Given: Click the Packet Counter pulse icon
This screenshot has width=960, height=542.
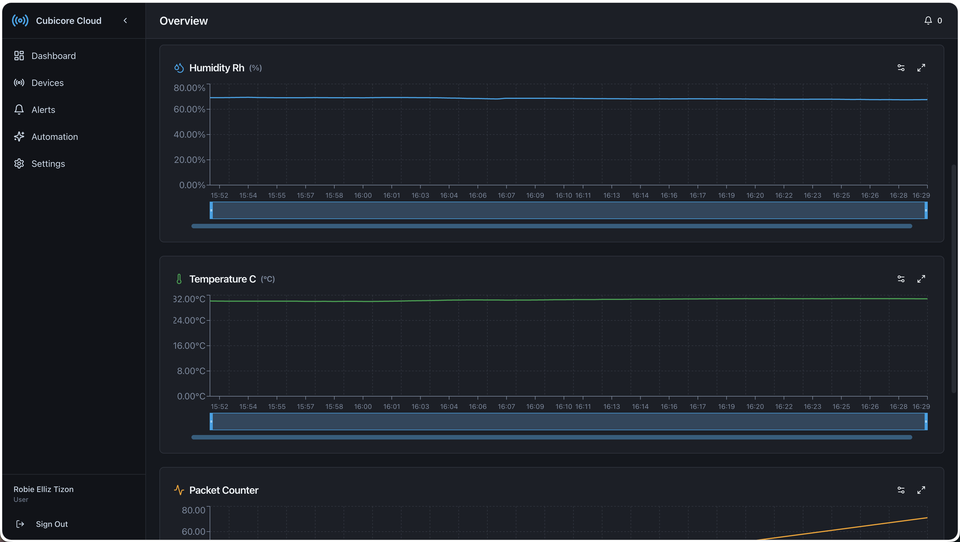Looking at the screenshot, I should coord(179,490).
